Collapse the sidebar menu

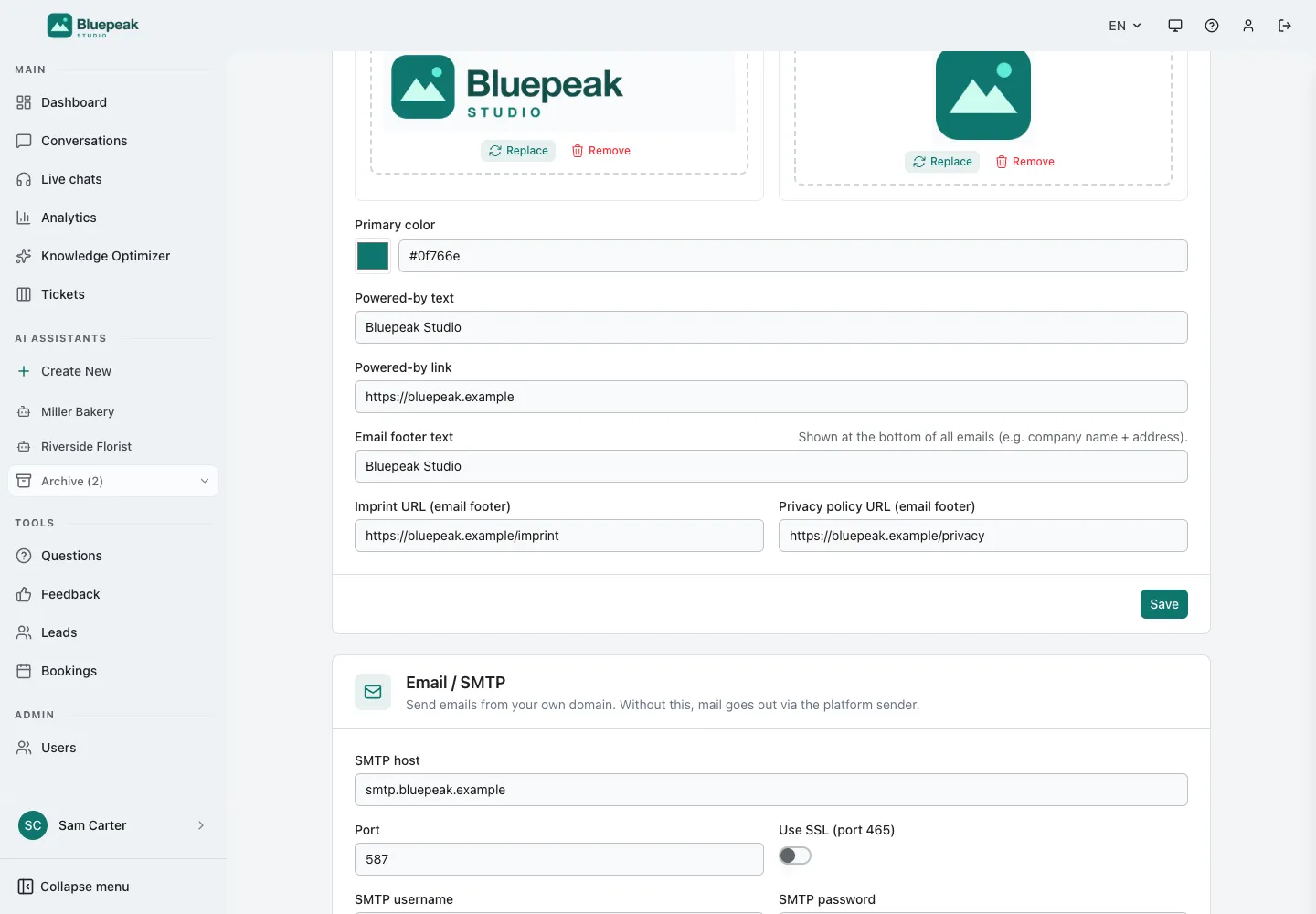[x=73, y=887]
